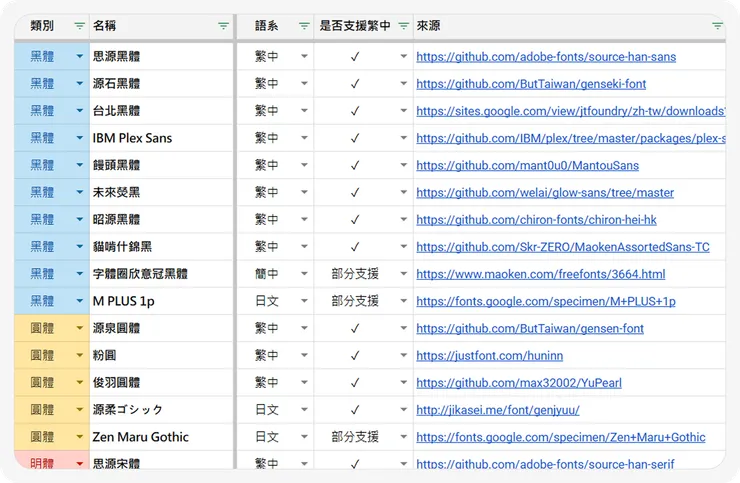
Task: Open the filter icon for 名稱 column
Action: pyautogui.click(x=223, y=25)
